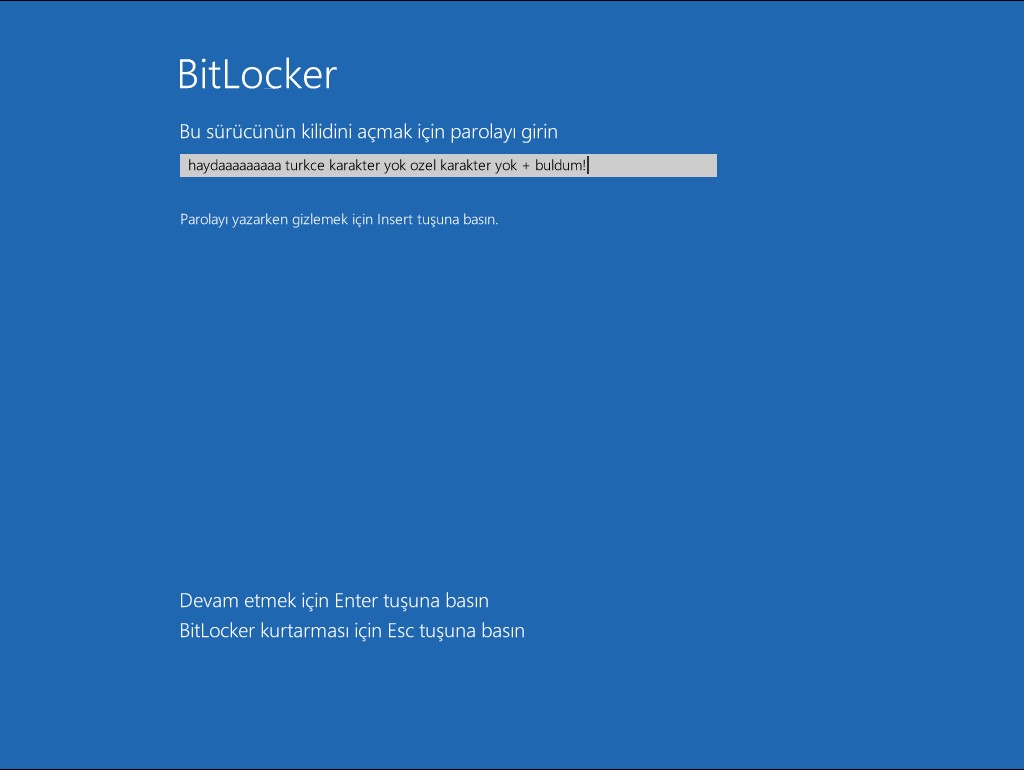Image resolution: width=1024 pixels, height=770 pixels.
Task: Click 'Parolayı yazarken gizlemek için Insert tuşuna basın' hint
Action: point(339,219)
